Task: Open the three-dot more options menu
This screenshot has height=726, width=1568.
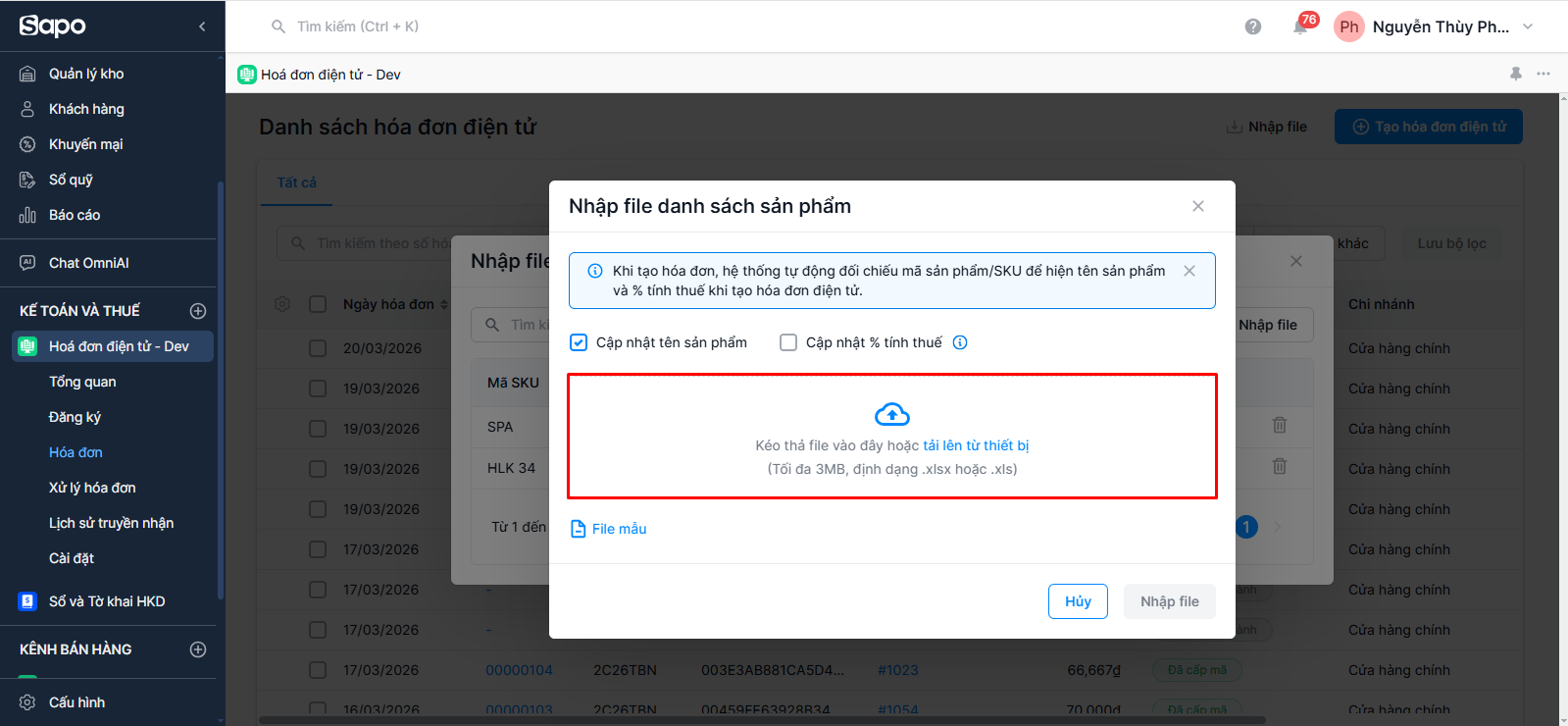Action: (1543, 74)
